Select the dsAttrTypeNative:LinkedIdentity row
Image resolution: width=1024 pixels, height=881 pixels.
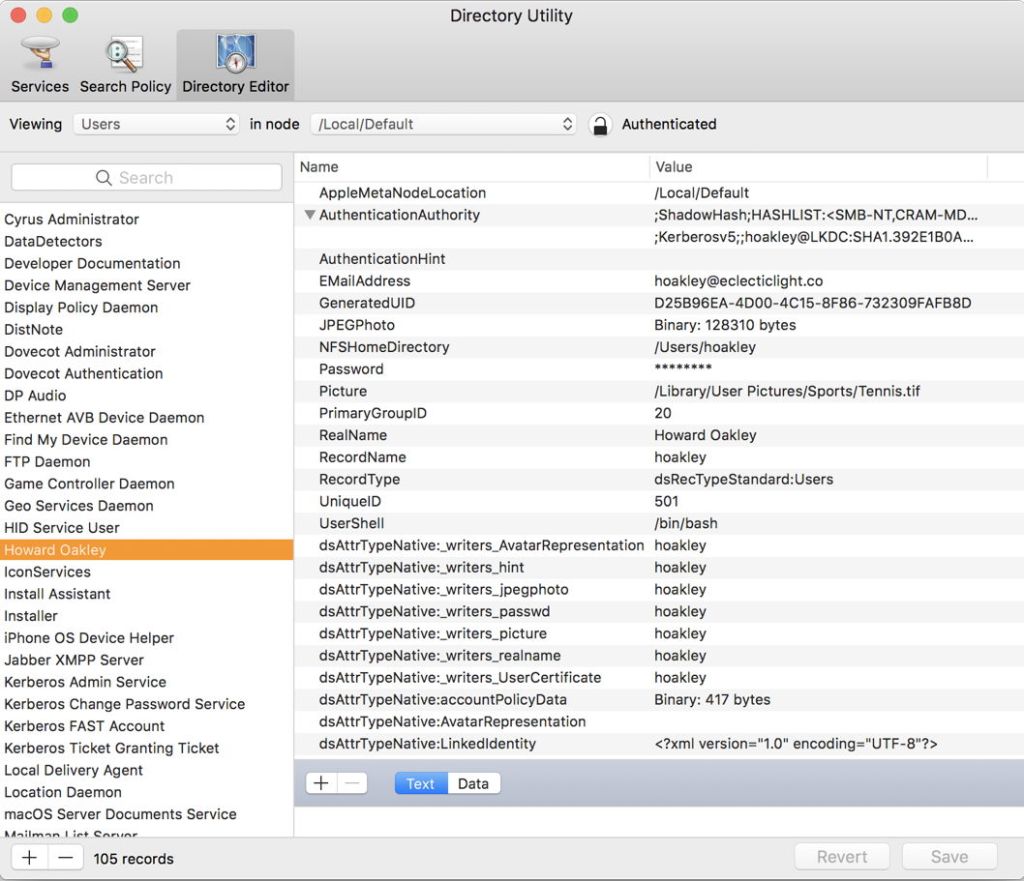click(659, 744)
